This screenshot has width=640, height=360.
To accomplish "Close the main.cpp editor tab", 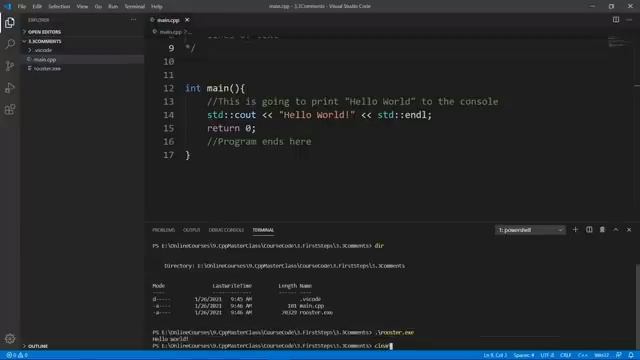I will click(187, 20).
